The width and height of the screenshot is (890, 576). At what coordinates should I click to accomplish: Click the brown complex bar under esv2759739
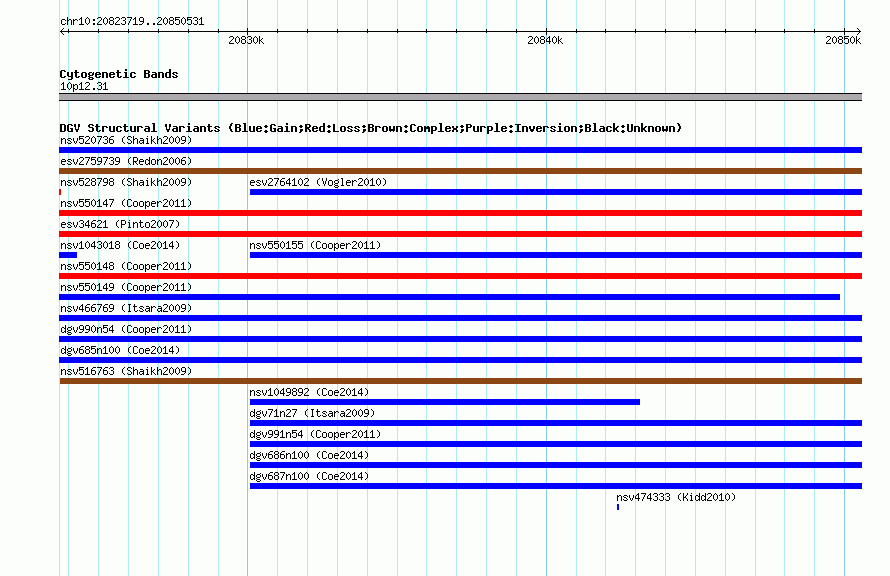coord(460,171)
